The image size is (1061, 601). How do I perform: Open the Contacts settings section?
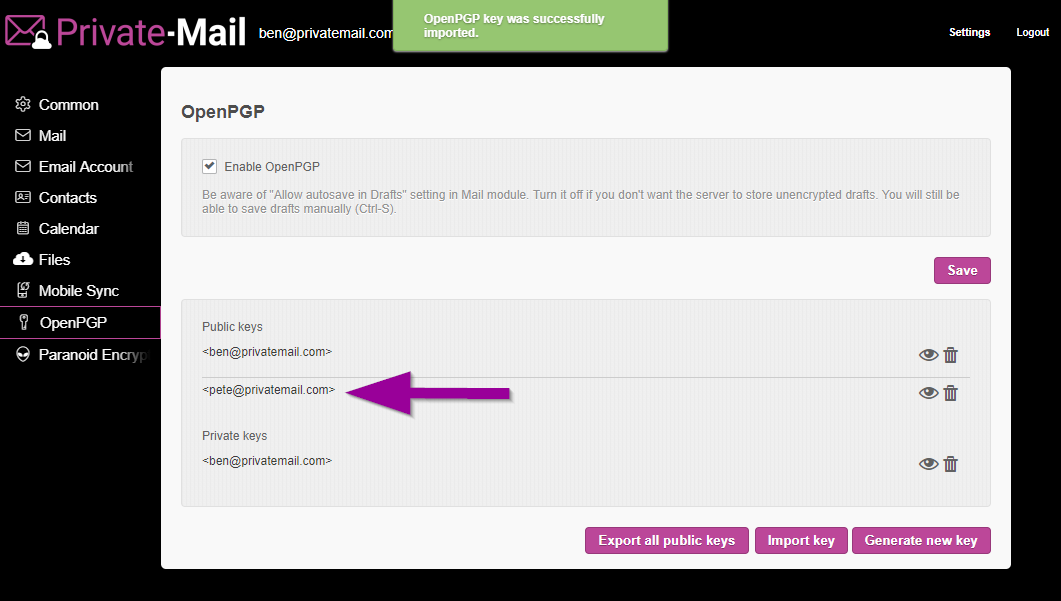click(x=67, y=198)
